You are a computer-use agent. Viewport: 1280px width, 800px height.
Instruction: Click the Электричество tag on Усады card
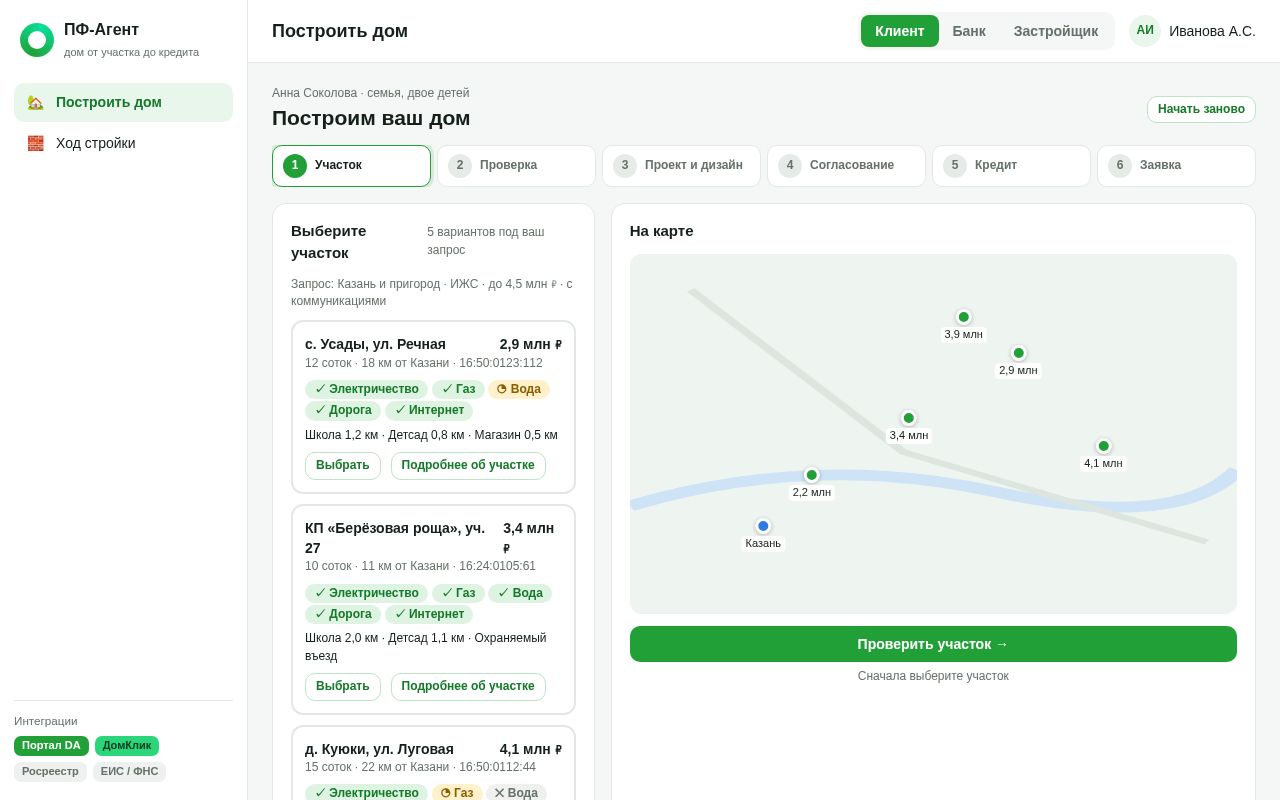366,389
